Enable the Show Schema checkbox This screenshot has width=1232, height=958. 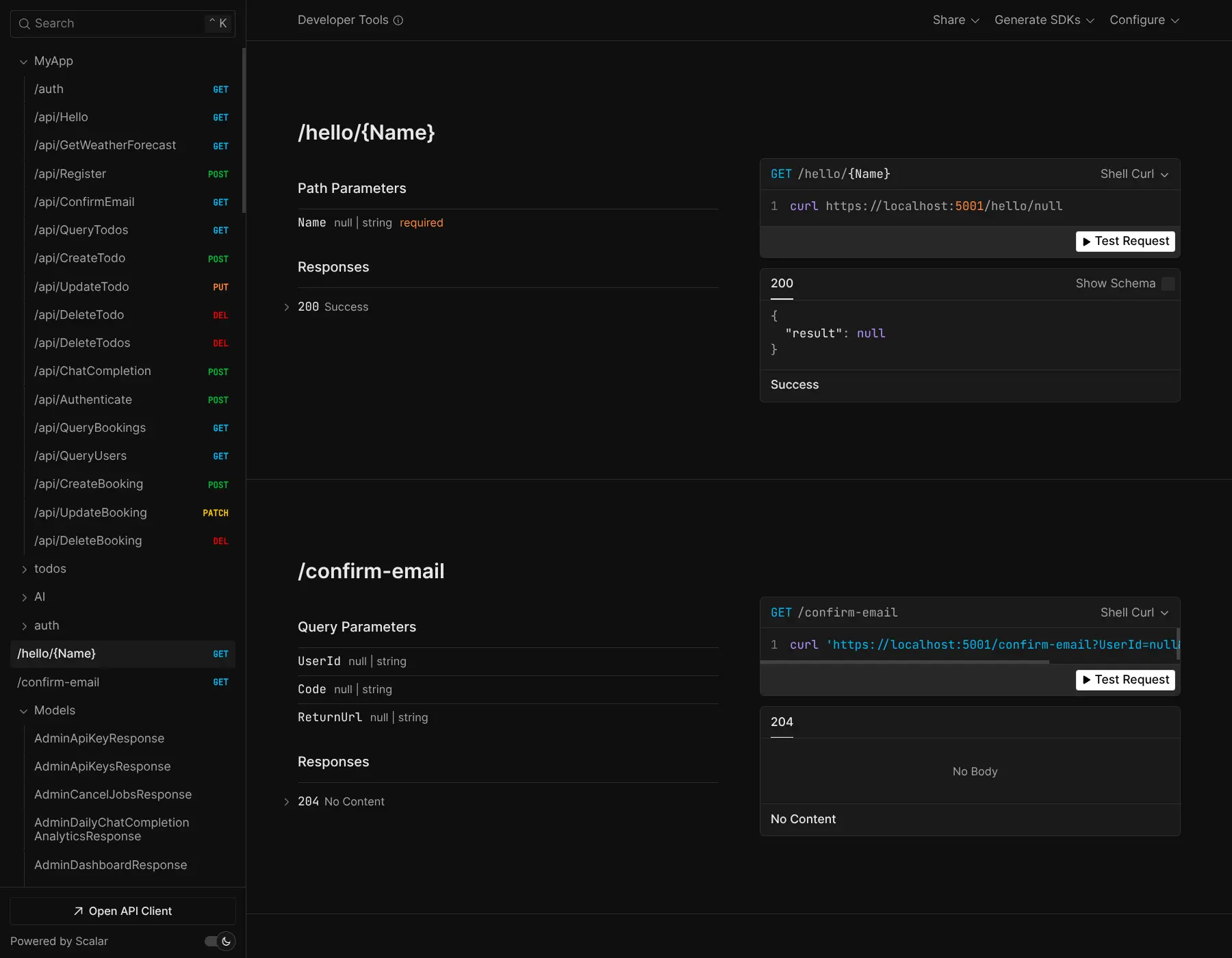tap(1168, 284)
